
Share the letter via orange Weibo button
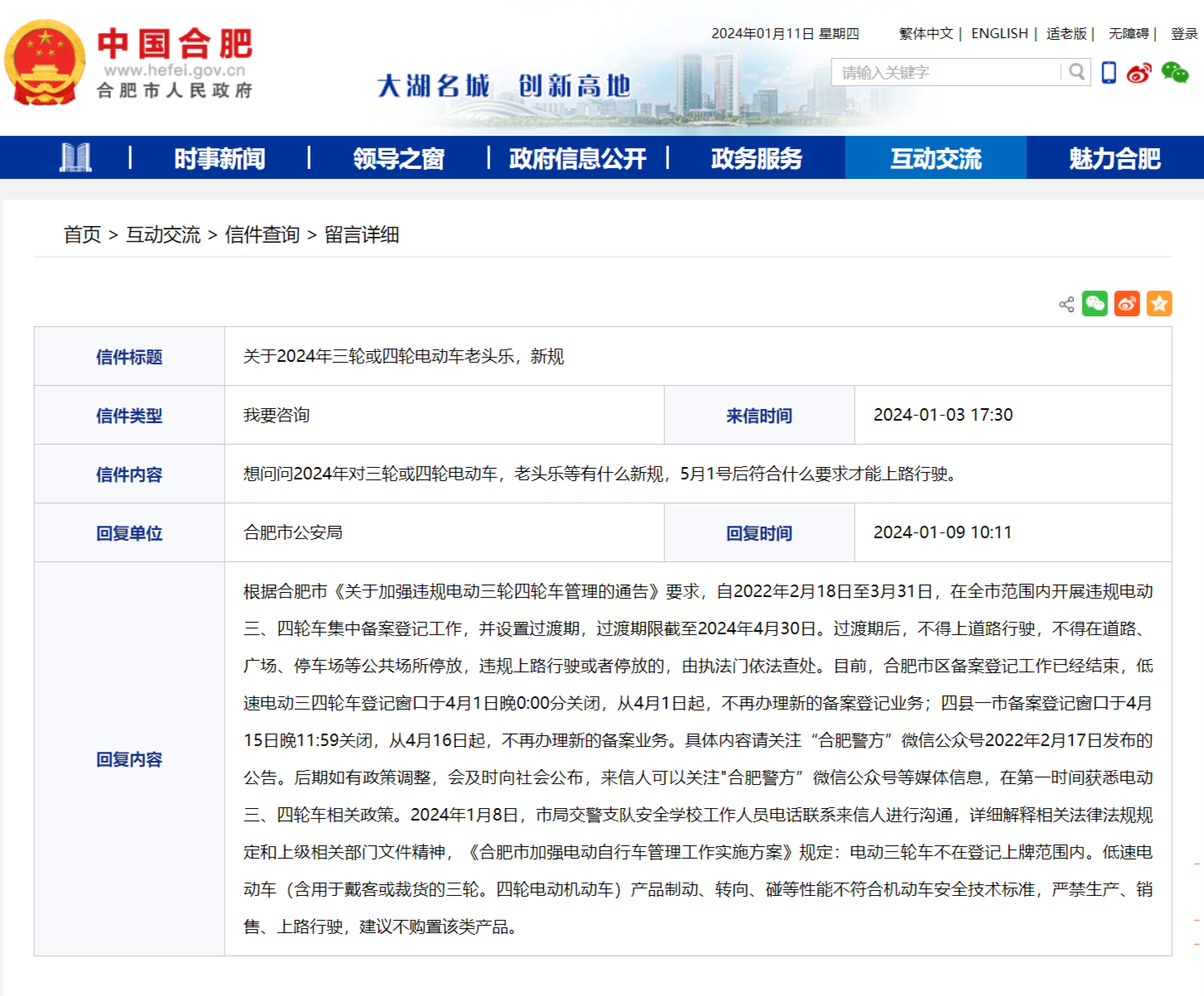[x=1127, y=304]
